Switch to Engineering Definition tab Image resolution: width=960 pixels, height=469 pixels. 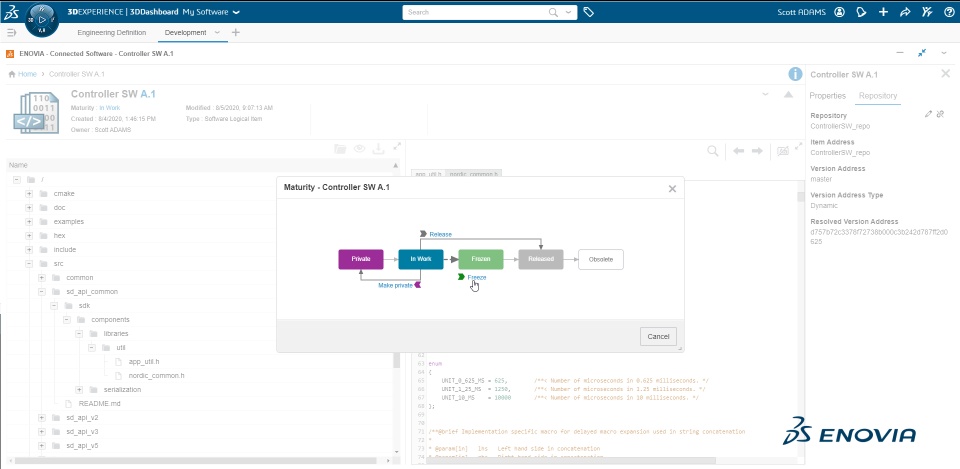(111, 32)
